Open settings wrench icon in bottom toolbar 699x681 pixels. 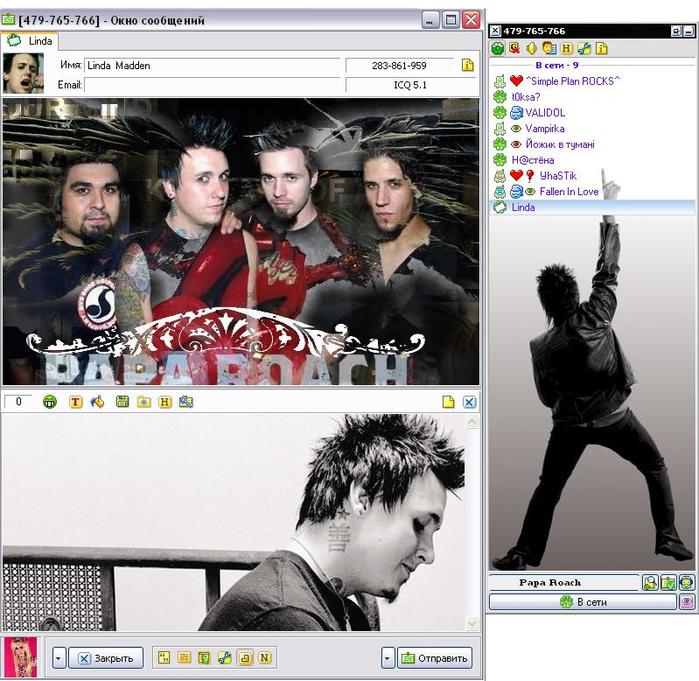[x=224, y=657]
